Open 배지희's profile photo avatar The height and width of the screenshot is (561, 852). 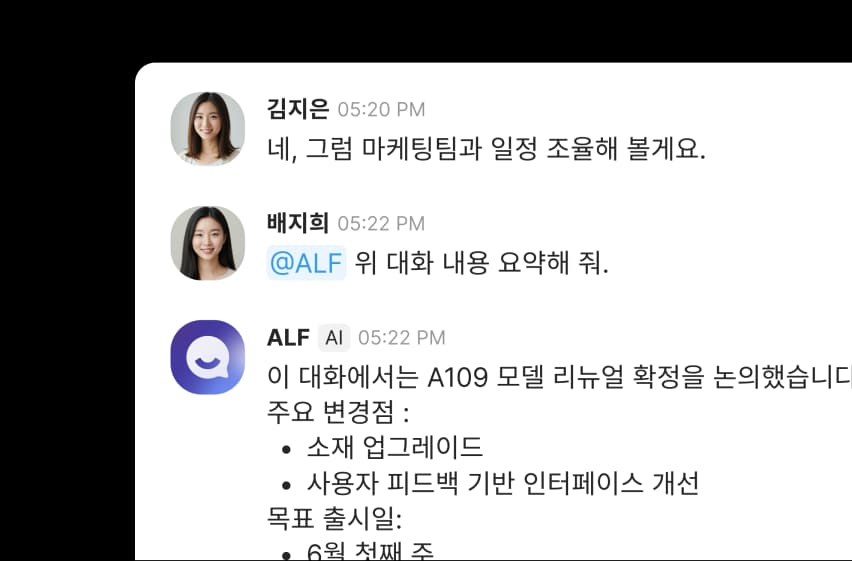208,243
